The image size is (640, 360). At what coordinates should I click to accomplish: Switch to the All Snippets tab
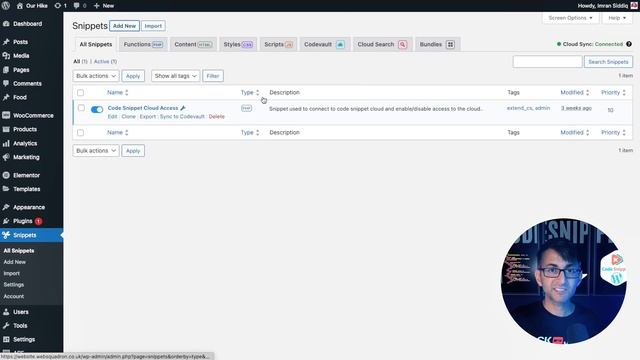[x=96, y=44]
